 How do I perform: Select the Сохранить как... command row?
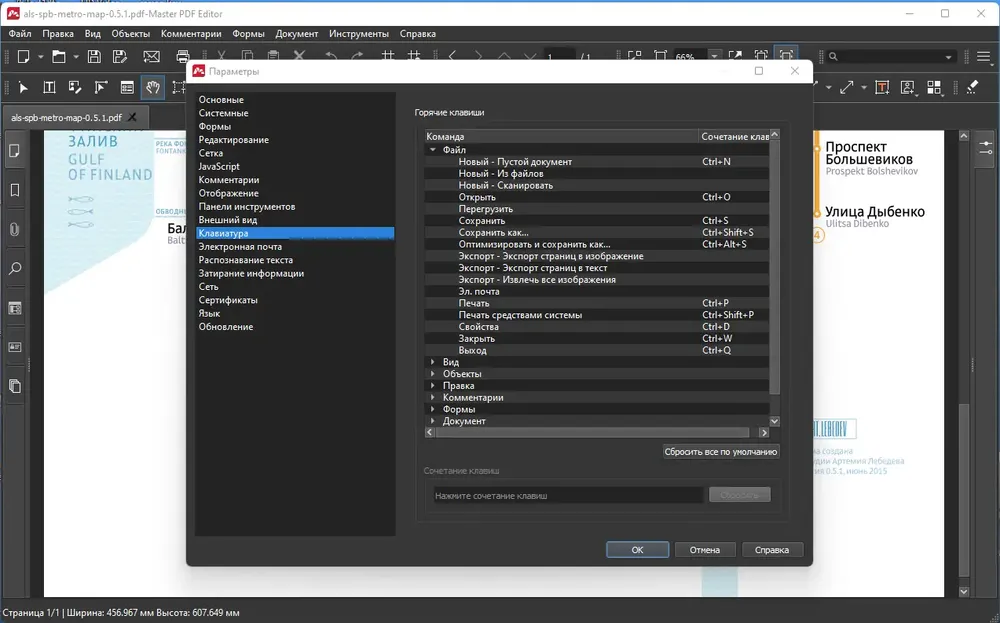(x=597, y=233)
